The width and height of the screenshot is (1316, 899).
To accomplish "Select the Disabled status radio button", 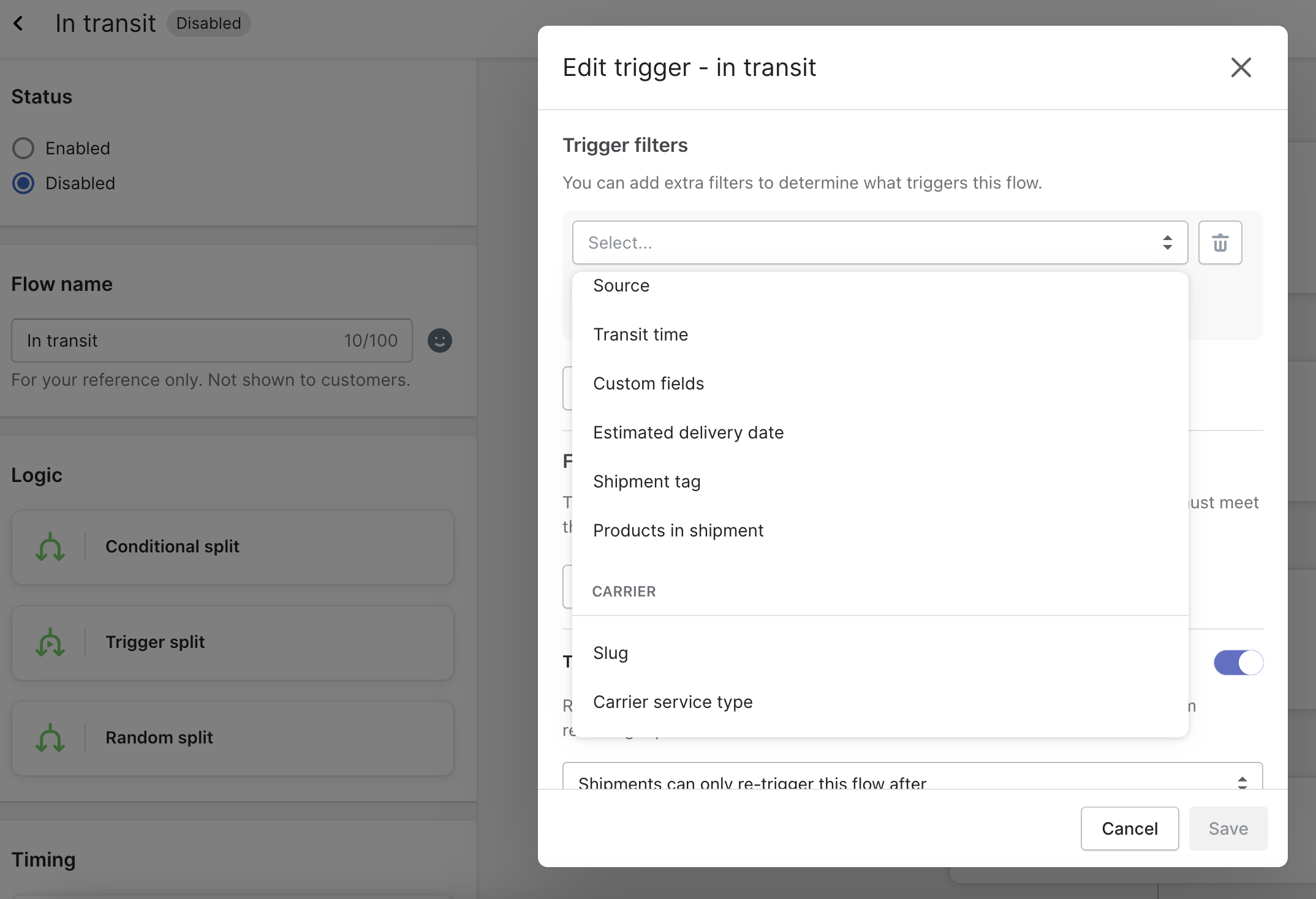I will coord(23,183).
